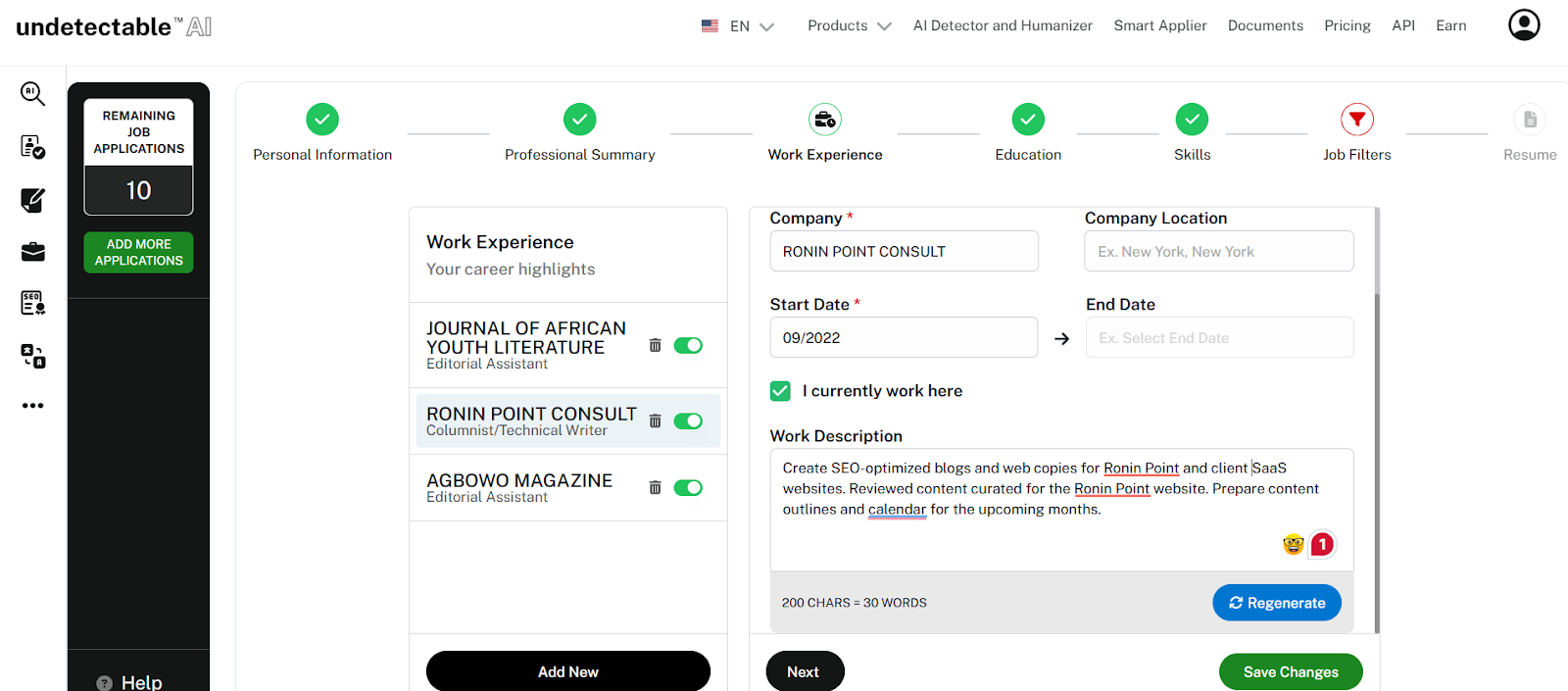
Task: Open the briefcase job applier sidebar icon
Action: (32, 252)
